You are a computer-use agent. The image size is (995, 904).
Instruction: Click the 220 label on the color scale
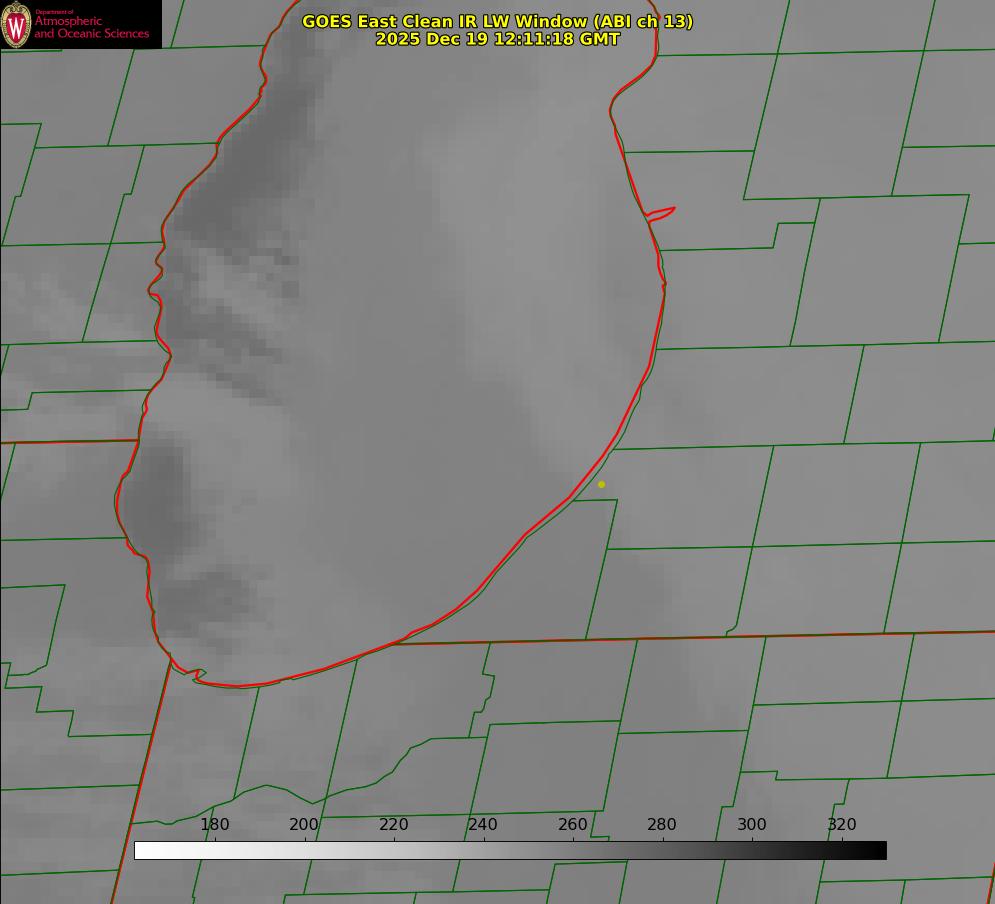tap(394, 824)
